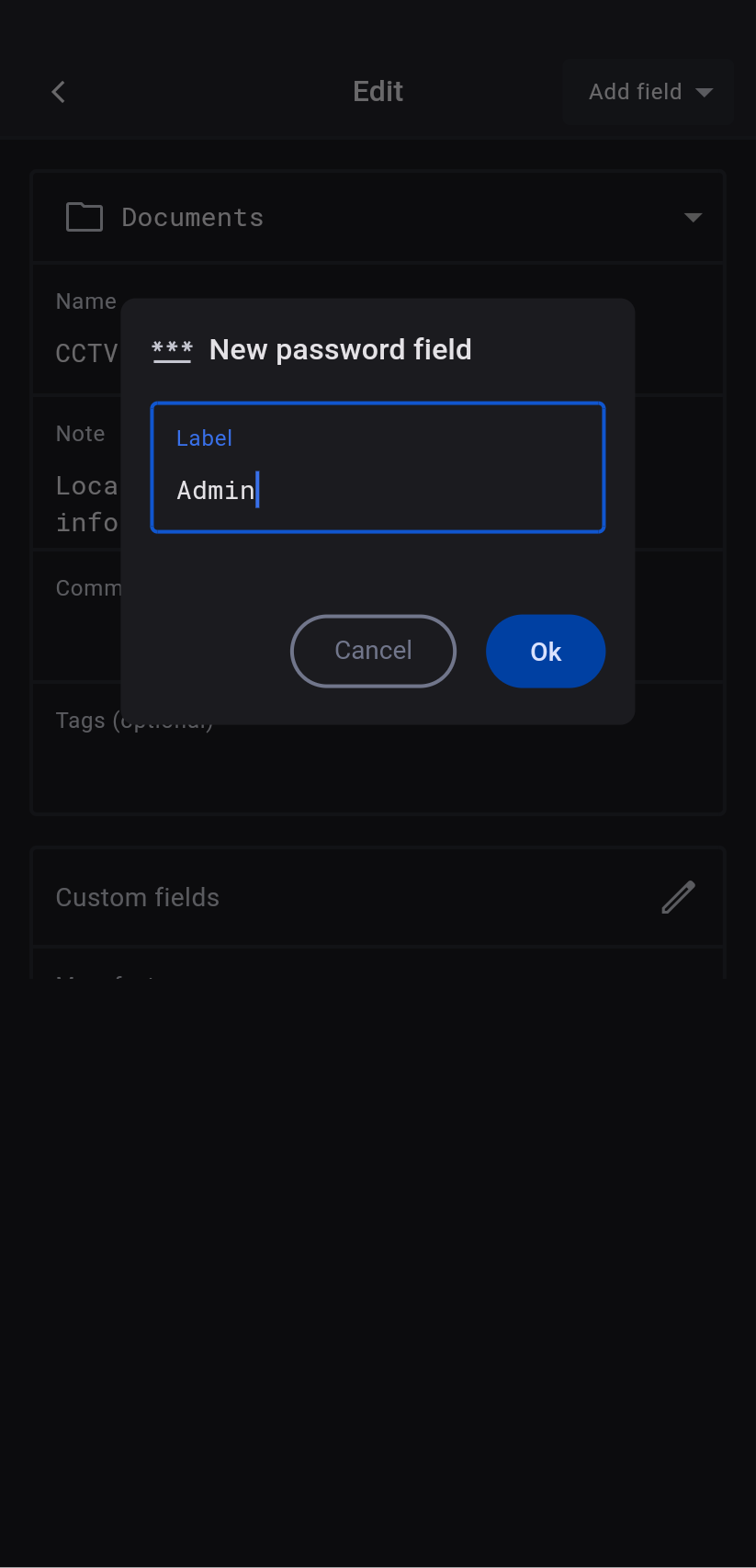Focus the Label input containing Admin

pyautogui.click(x=377, y=490)
